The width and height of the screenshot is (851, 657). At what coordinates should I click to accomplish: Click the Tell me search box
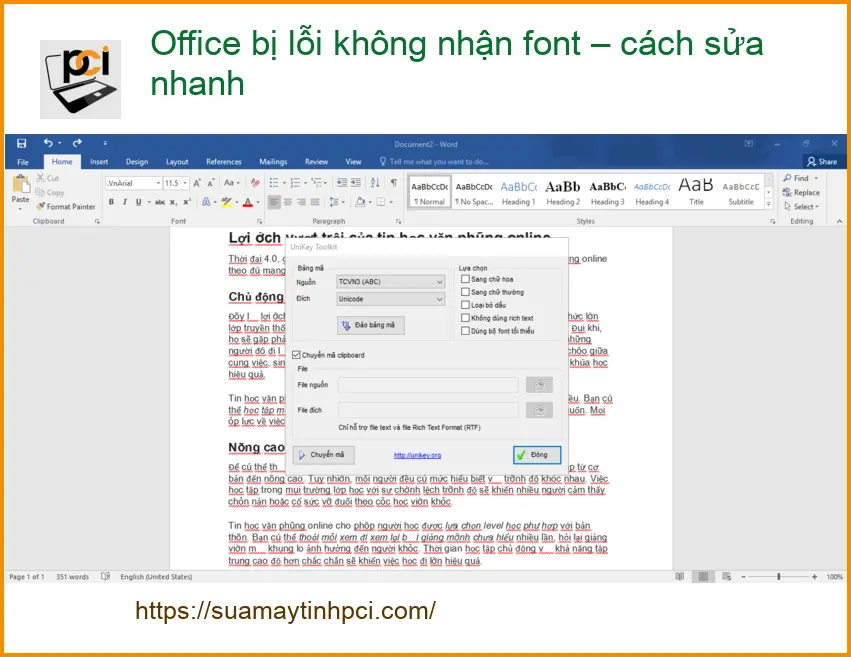pos(434,162)
